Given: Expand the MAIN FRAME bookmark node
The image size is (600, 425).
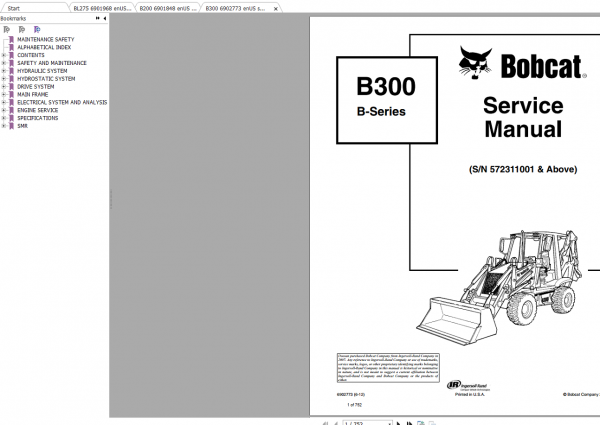Looking at the screenshot, I should [4, 94].
